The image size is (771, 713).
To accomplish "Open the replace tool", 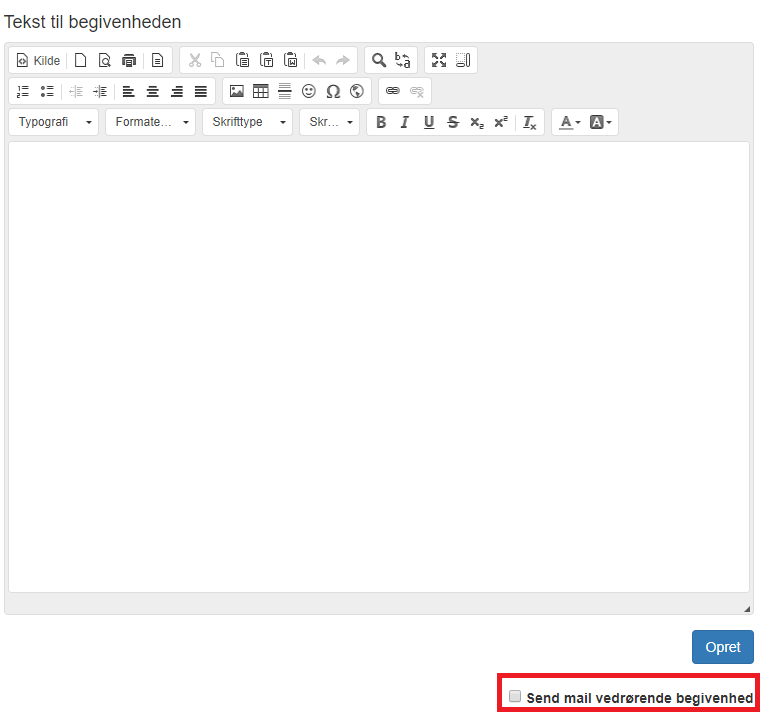I will (x=403, y=60).
